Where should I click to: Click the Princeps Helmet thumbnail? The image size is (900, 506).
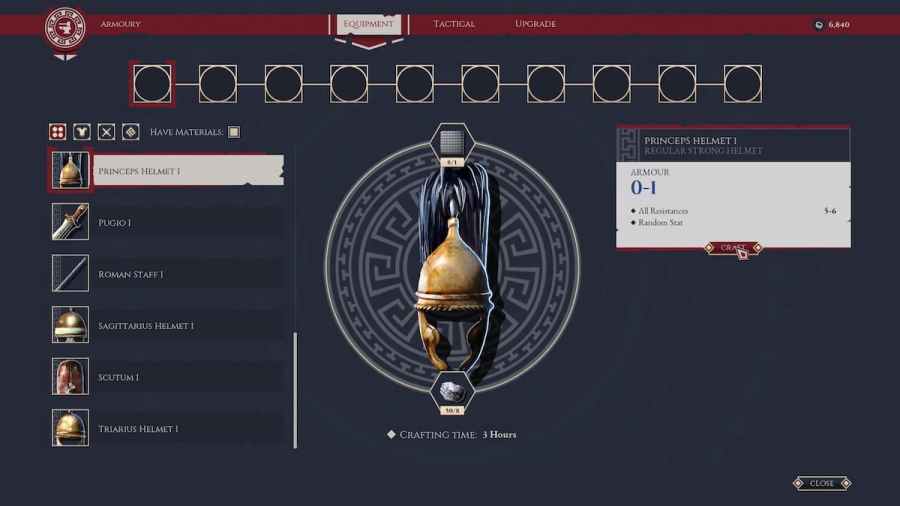click(71, 170)
